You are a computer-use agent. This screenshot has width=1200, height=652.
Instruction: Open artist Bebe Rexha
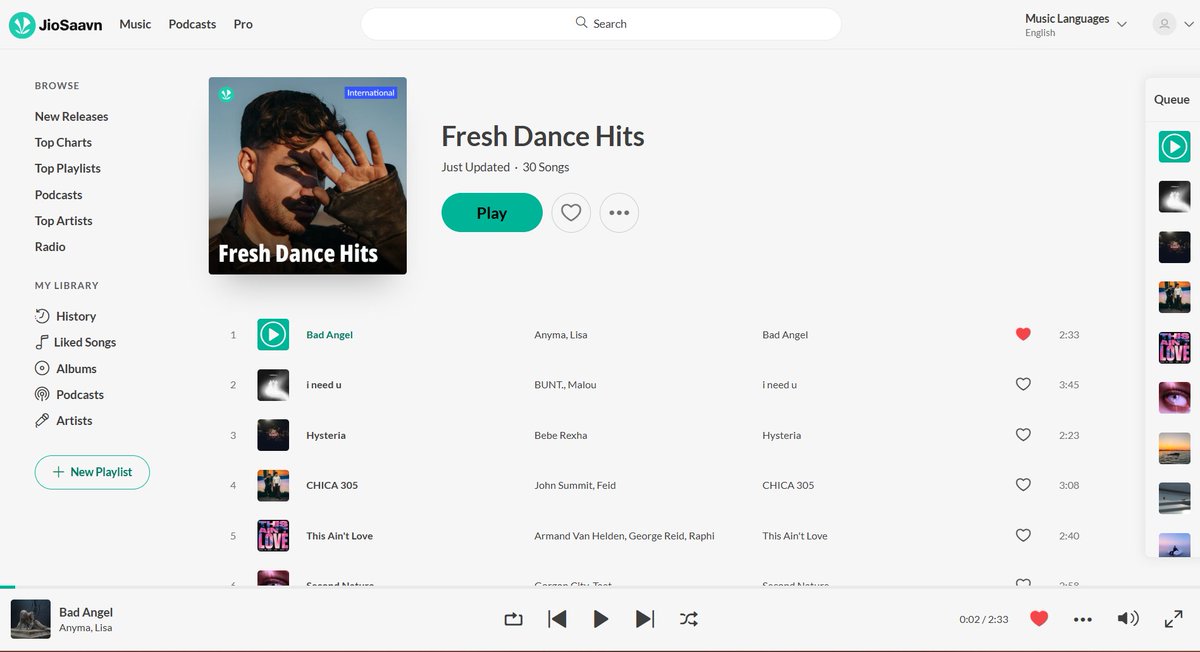(x=561, y=435)
